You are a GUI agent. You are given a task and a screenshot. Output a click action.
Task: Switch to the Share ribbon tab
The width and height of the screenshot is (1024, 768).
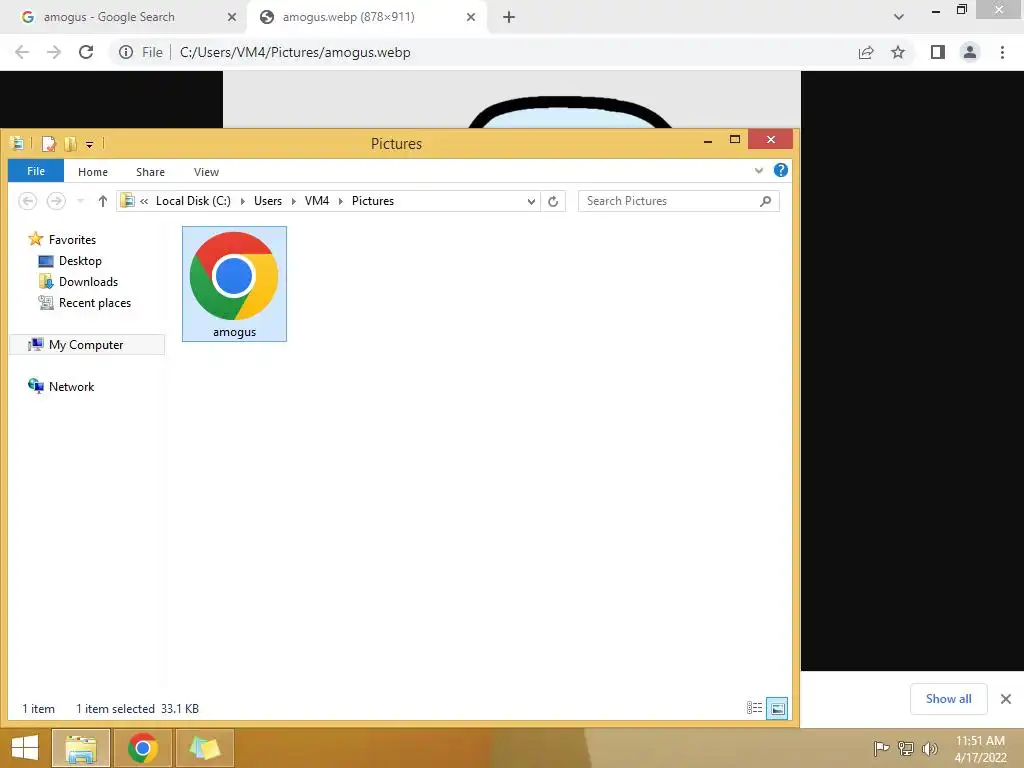pos(150,172)
